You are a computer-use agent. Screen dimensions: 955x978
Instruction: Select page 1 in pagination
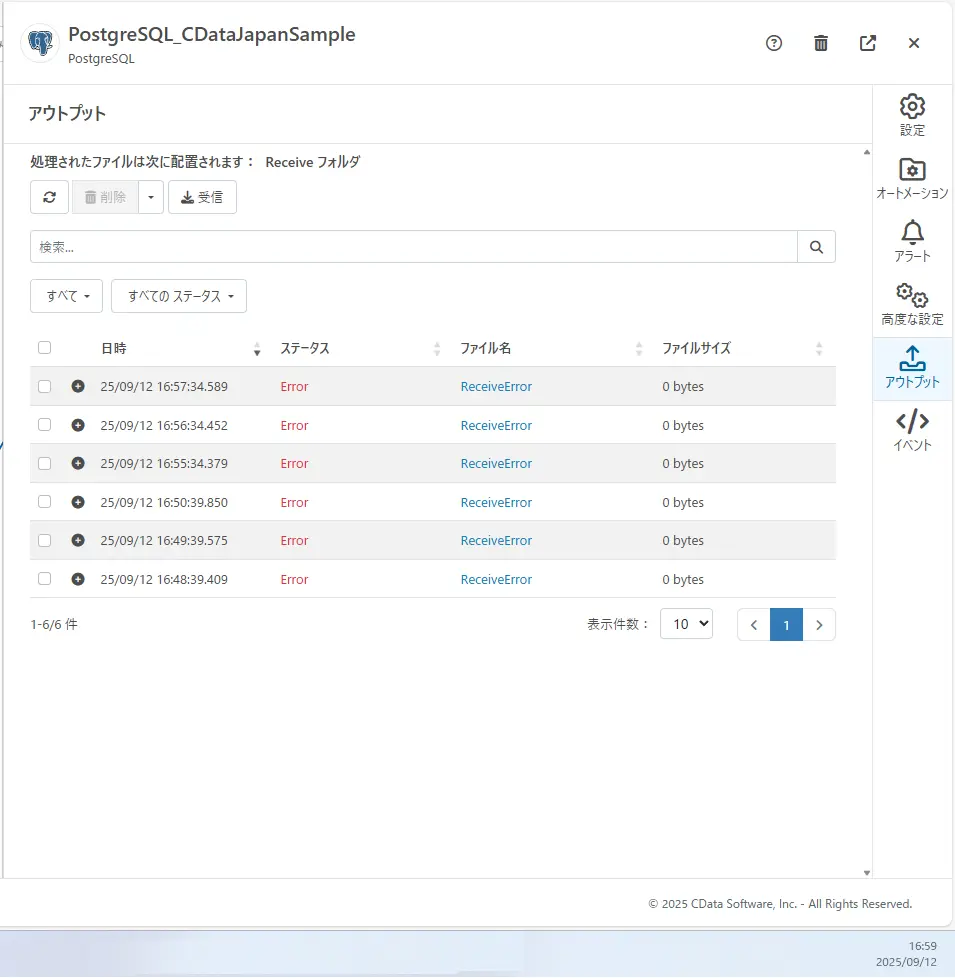786,624
